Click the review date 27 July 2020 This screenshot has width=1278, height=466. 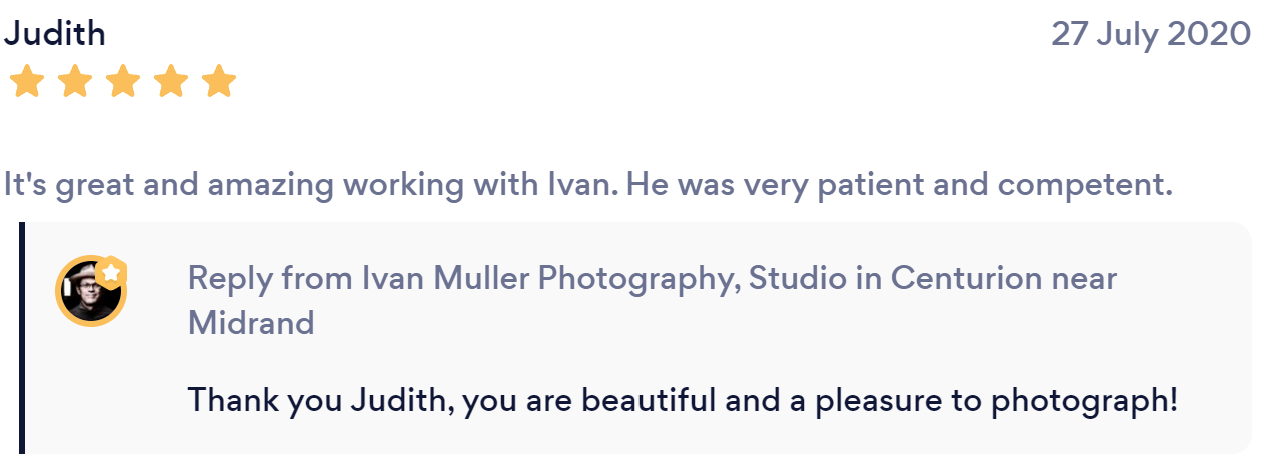(1150, 34)
